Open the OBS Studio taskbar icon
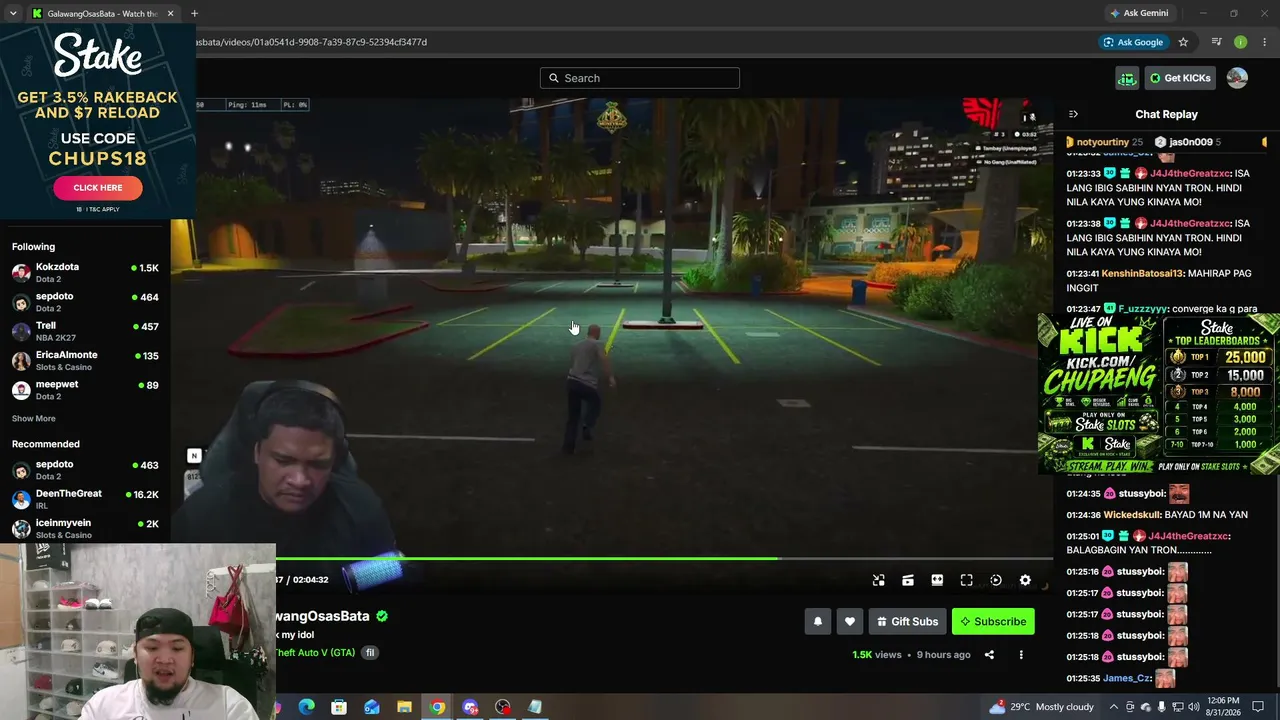 click(x=502, y=707)
